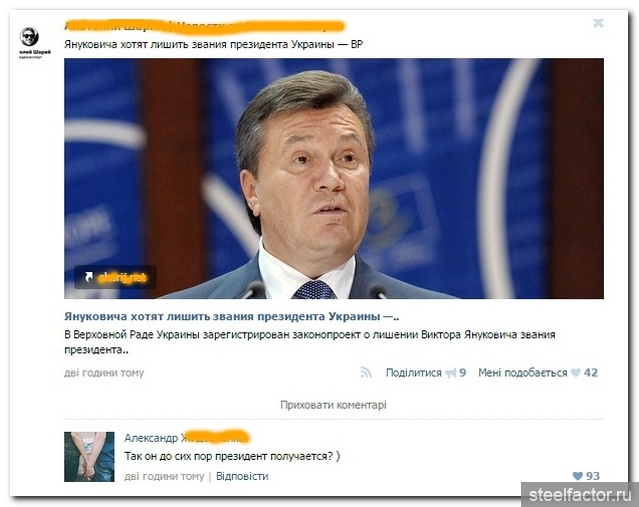Collapse comments with Приховати коментарі
The height and width of the screenshot is (507, 639).
coord(333,405)
